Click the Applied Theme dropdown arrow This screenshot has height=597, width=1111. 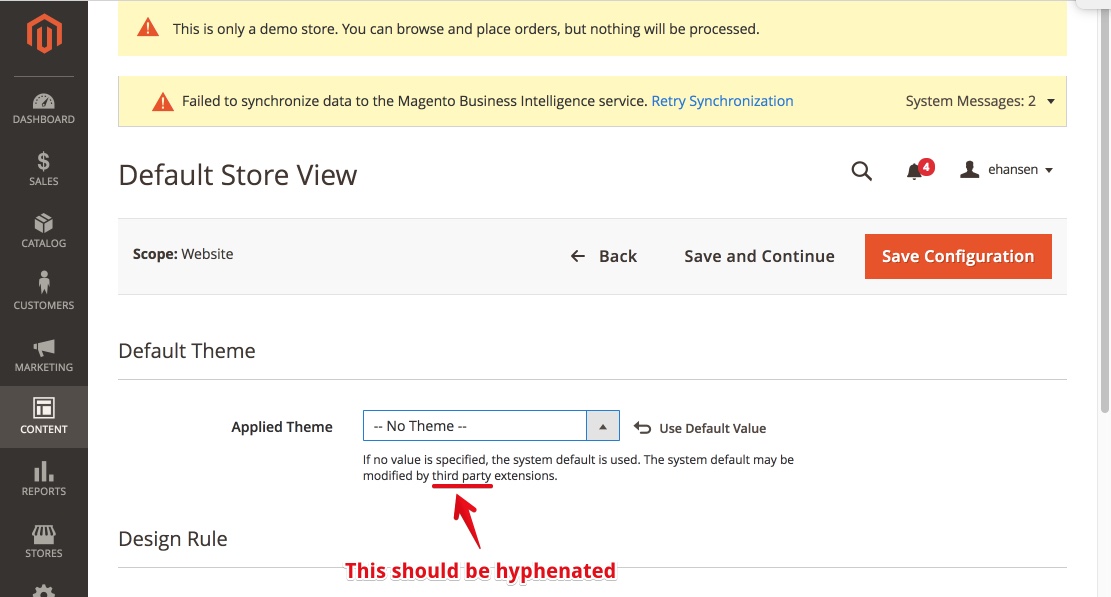pyautogui.click(x=603, y=426)
